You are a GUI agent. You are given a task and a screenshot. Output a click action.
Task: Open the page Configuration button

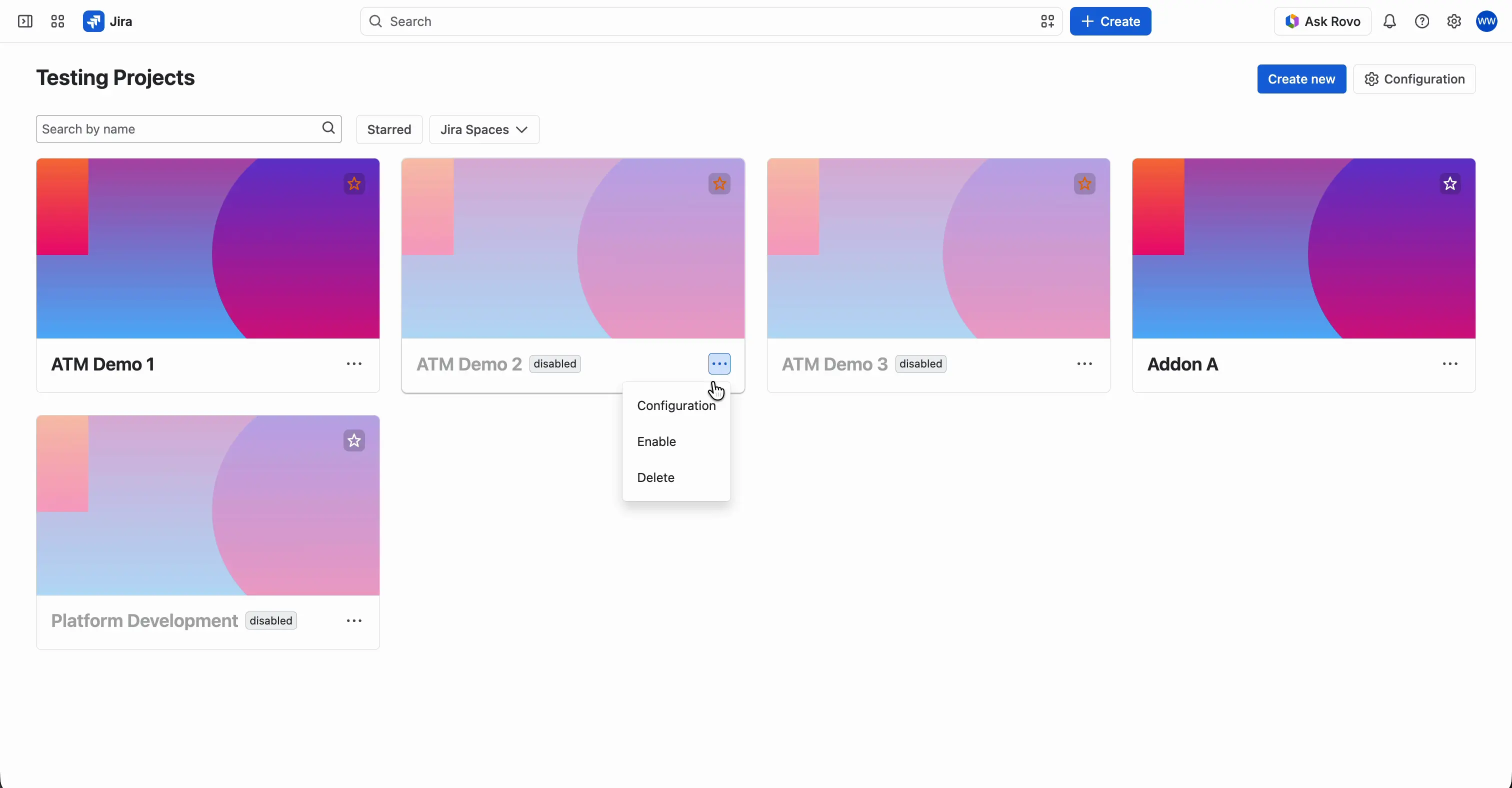tap(1414, 79)
